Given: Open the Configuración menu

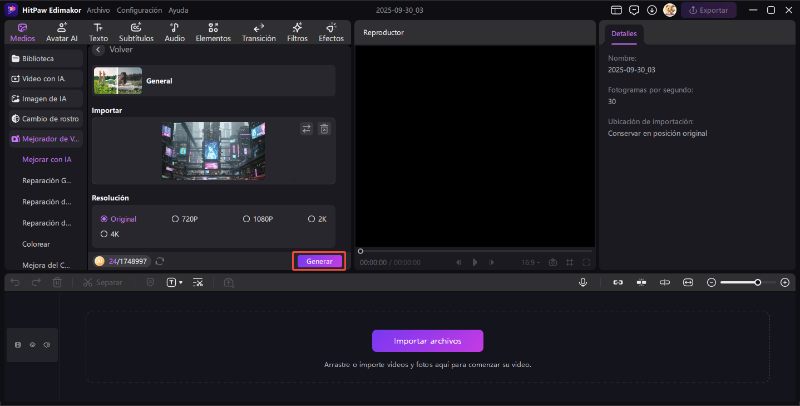Looking at the screenshot, I should click(x=139, y=9).
